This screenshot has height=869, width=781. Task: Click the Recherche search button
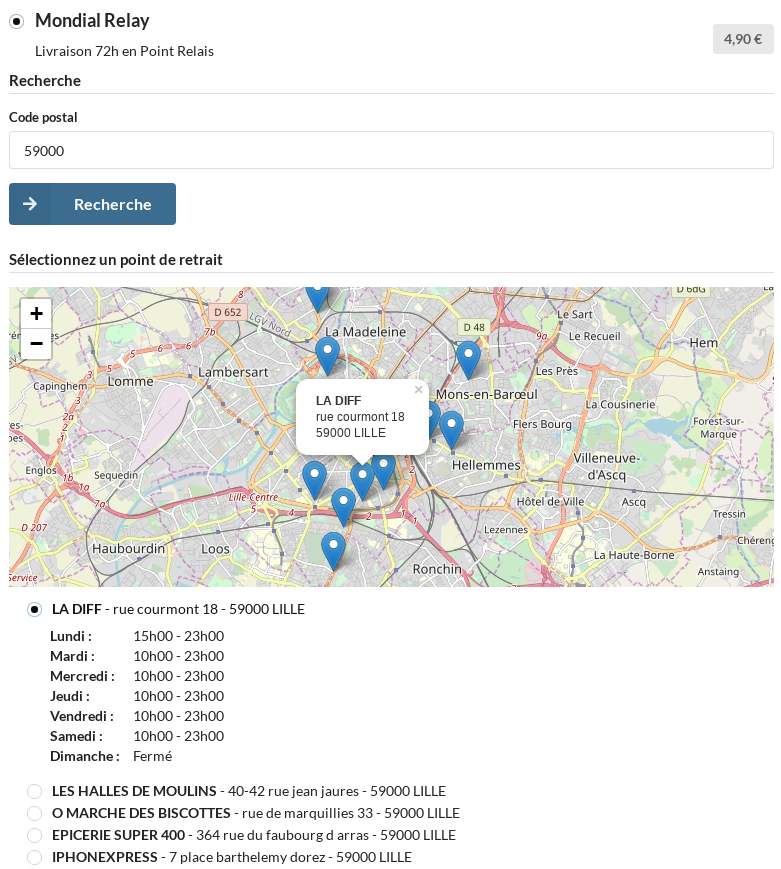click(x=92, y=204)
